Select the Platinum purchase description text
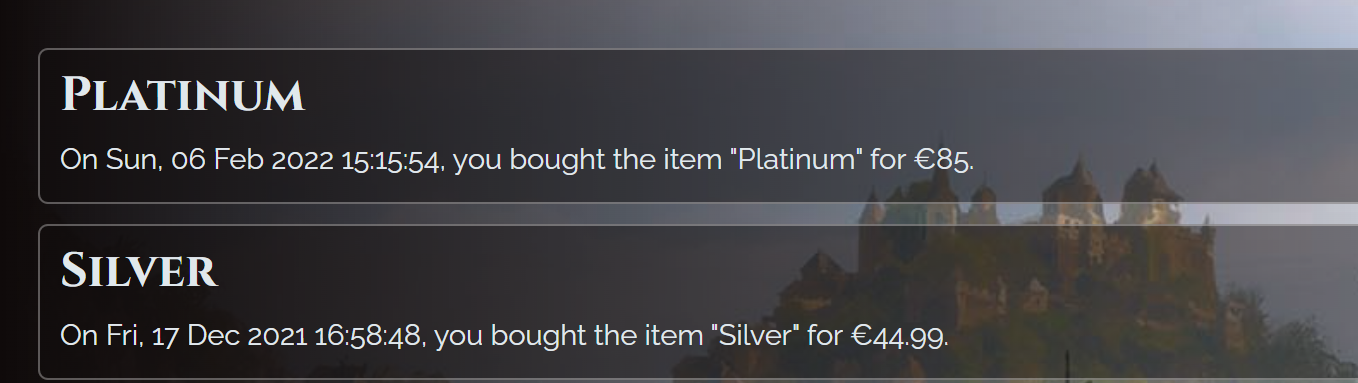This screenshot has width=1358, height=383. pos(517,160)
